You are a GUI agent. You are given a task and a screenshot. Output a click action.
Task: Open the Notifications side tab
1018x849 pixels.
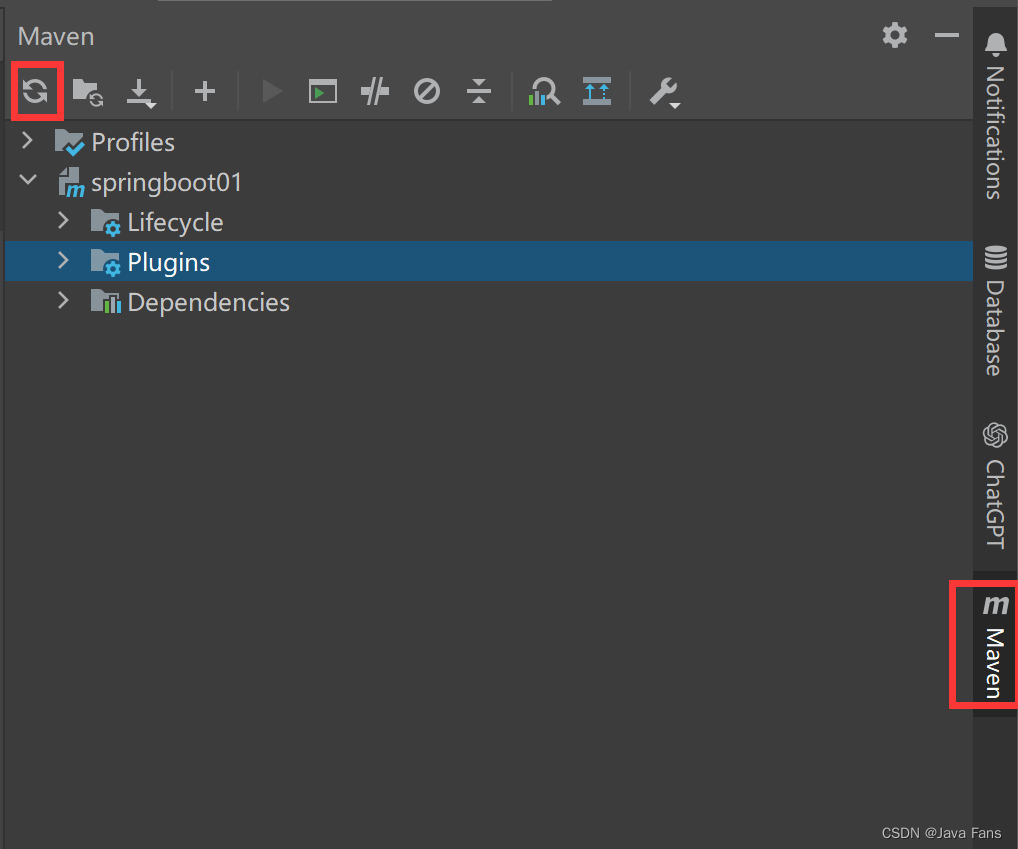click(x=995, y=116)
